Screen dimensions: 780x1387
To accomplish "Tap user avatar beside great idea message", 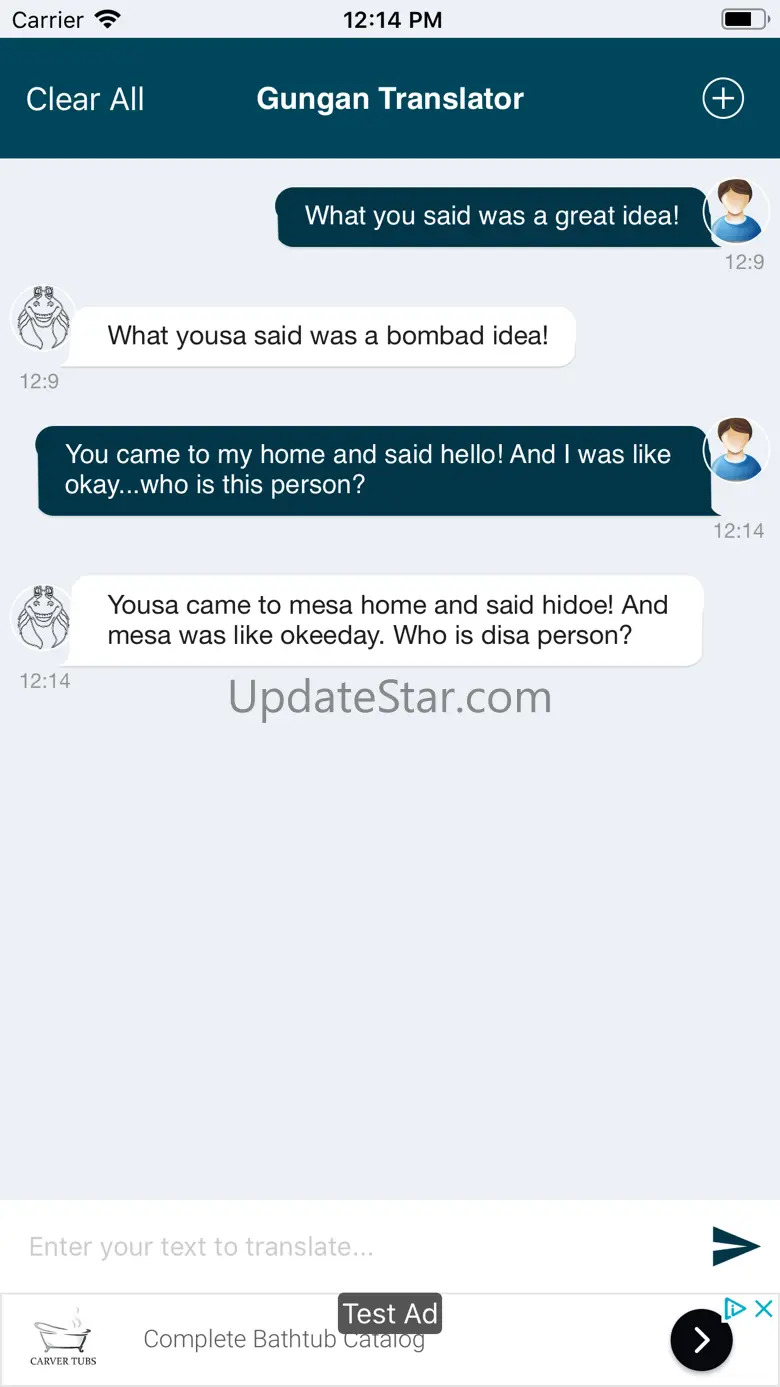I will tap(736, 211).
